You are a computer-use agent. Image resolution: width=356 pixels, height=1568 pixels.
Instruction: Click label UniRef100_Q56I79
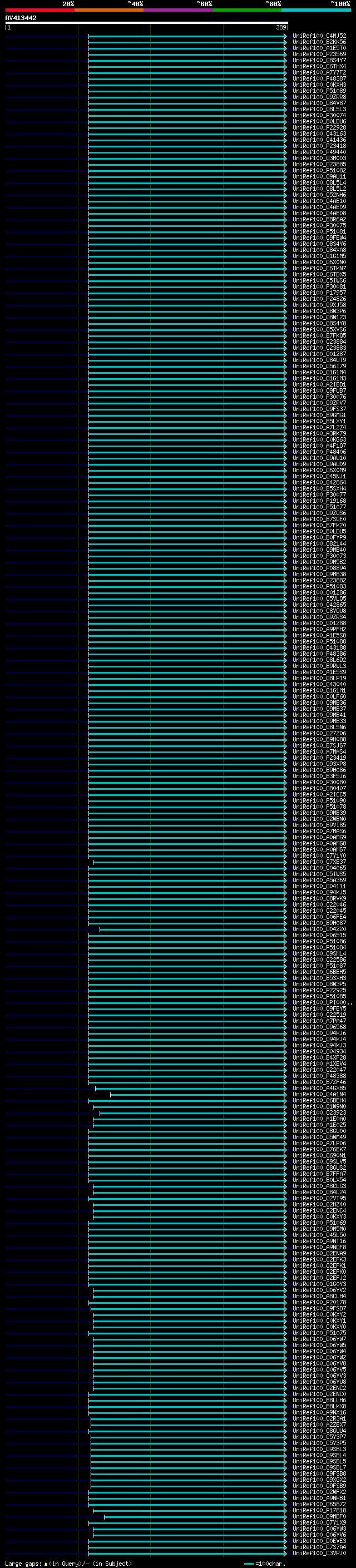(319, 367)
